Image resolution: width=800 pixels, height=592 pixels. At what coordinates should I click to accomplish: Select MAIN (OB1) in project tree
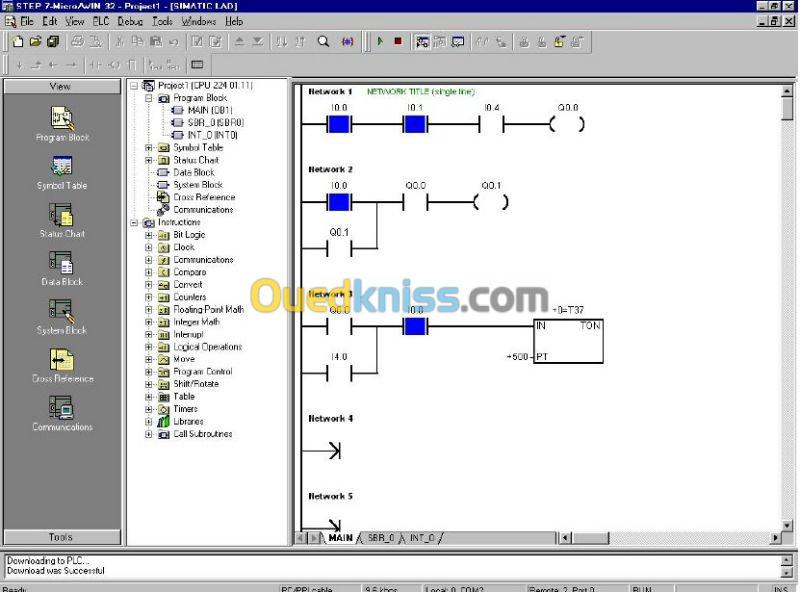tap(210, 110)
